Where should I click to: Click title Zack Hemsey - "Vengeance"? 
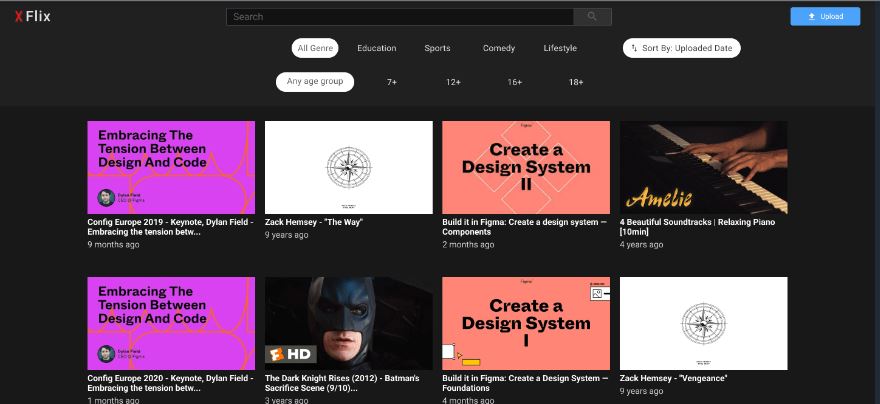coord(673,378)
